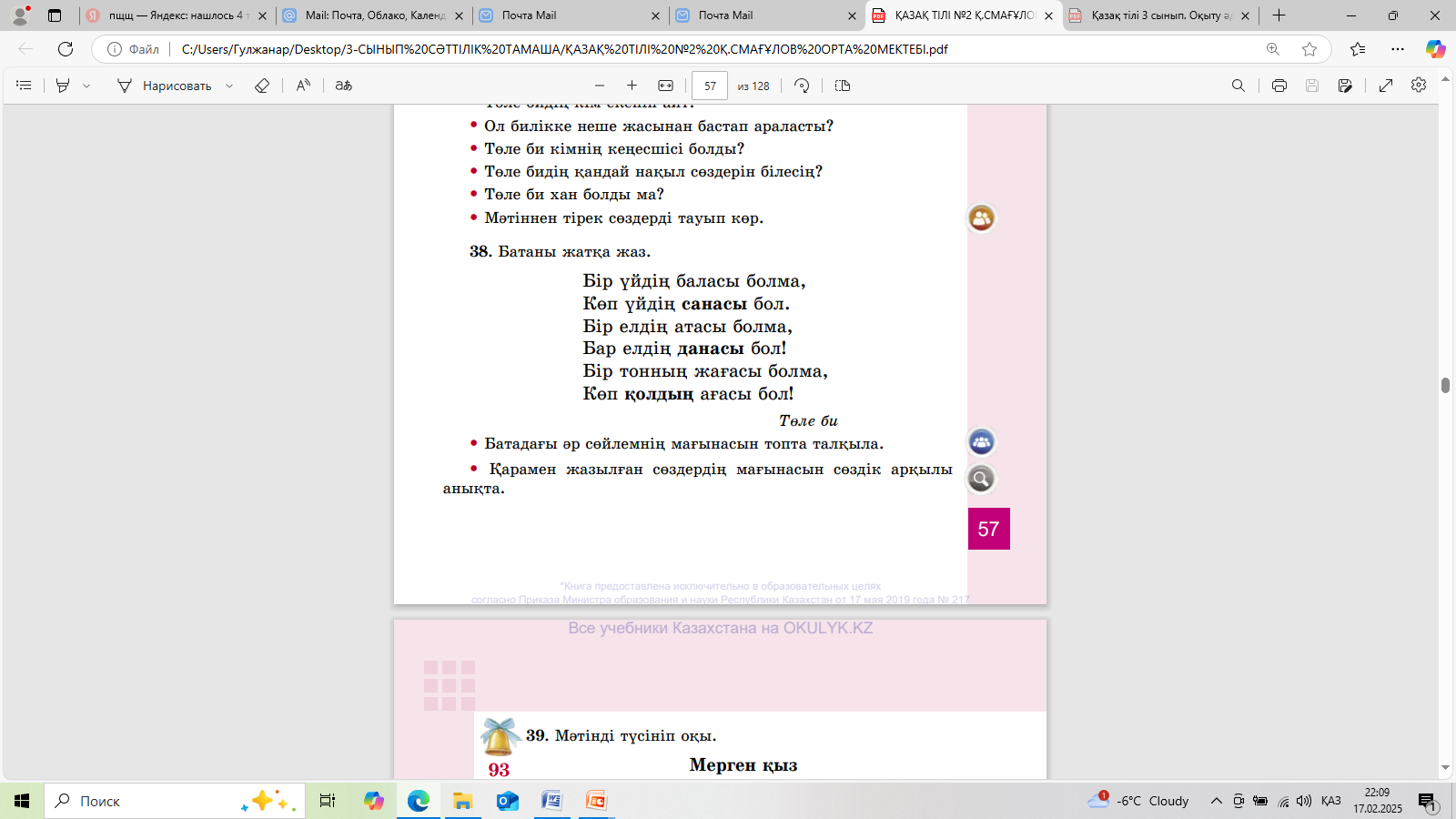
Task: Open the browser profile menu
Action: [x=20, y=15]
